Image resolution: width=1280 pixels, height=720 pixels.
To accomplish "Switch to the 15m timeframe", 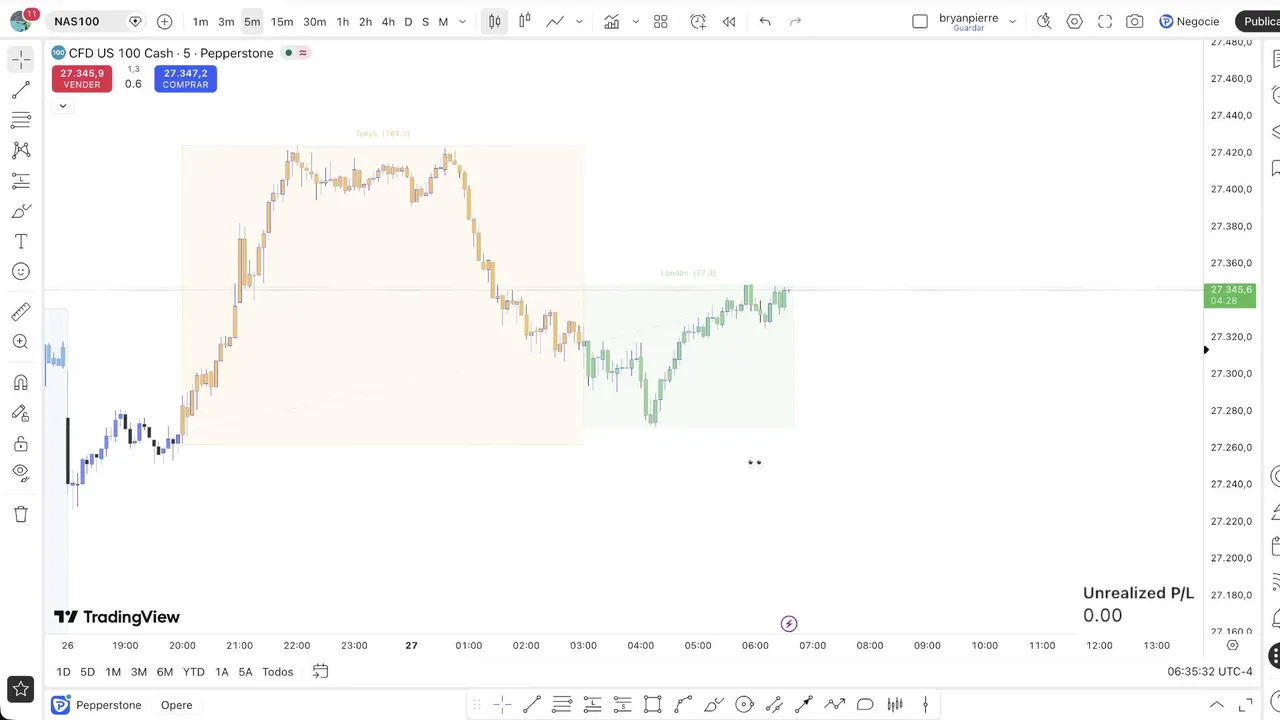I will pyautogui.click(x=282, y=21).
